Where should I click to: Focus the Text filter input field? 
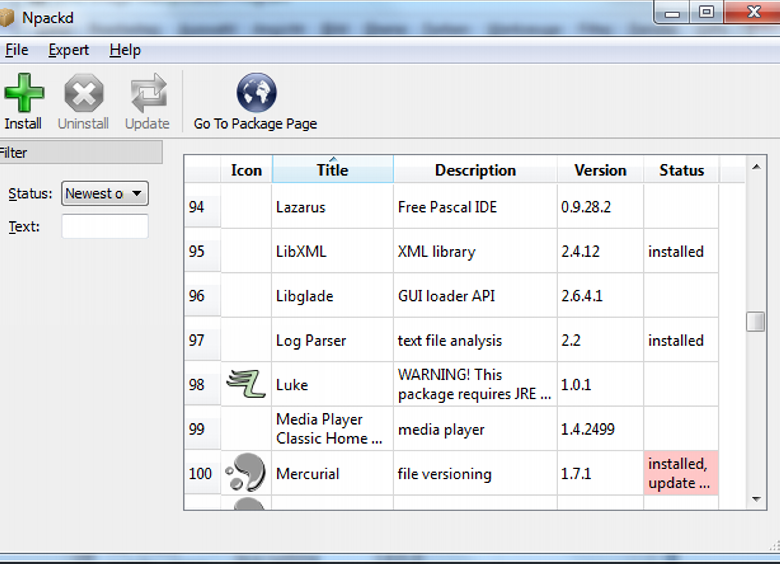pyautogui.click(x=104, y=227)
